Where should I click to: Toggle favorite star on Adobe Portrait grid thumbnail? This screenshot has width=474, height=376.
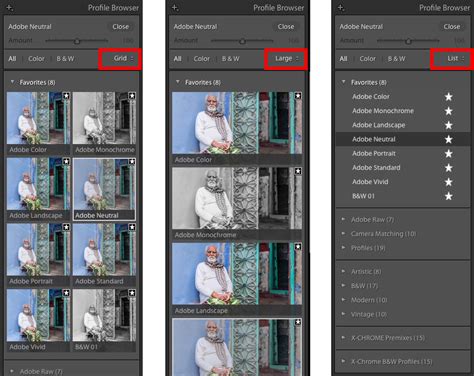(x=66, y=227)
